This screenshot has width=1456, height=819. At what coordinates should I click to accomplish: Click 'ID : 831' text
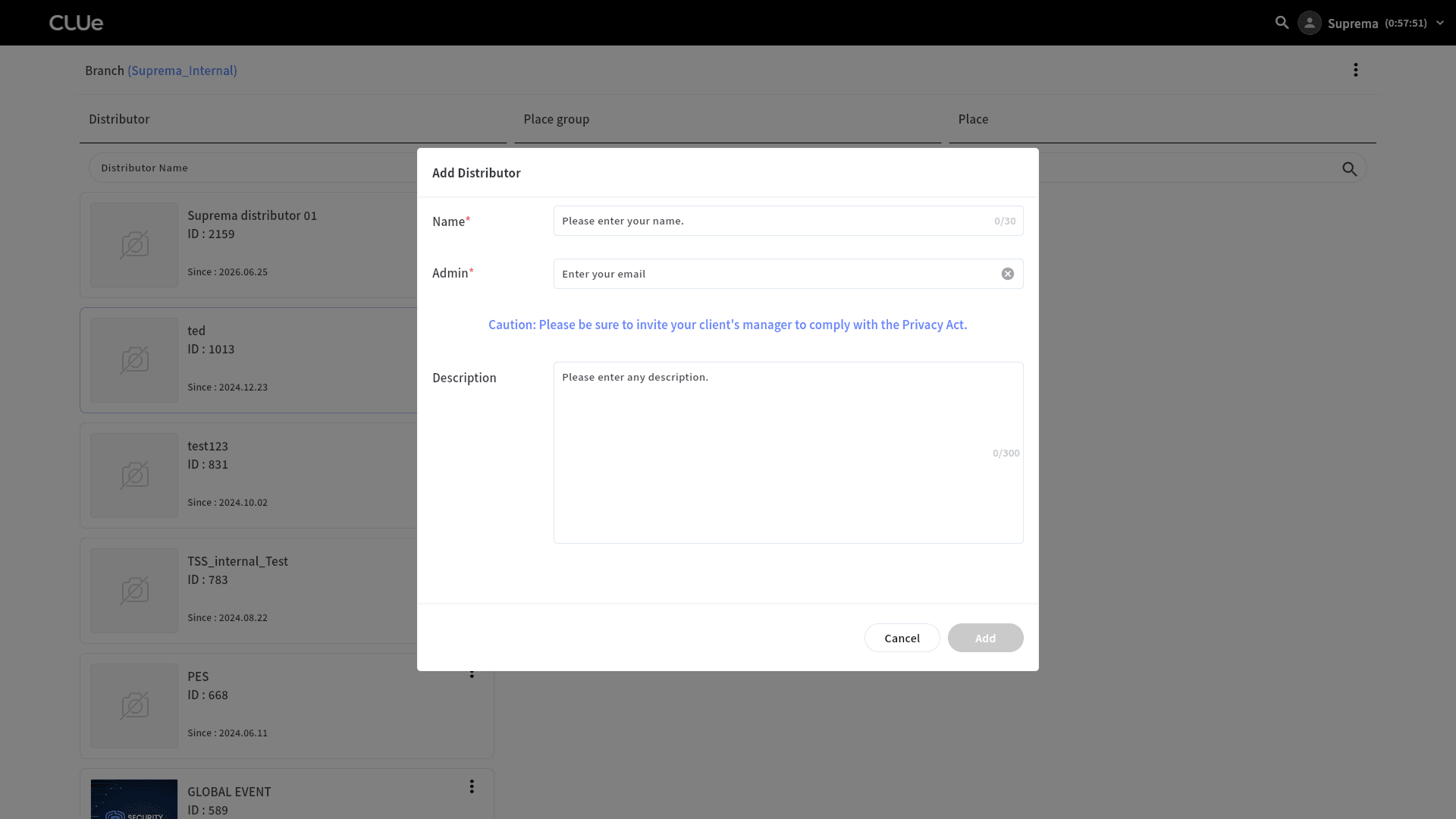click(x=208, y=464)
